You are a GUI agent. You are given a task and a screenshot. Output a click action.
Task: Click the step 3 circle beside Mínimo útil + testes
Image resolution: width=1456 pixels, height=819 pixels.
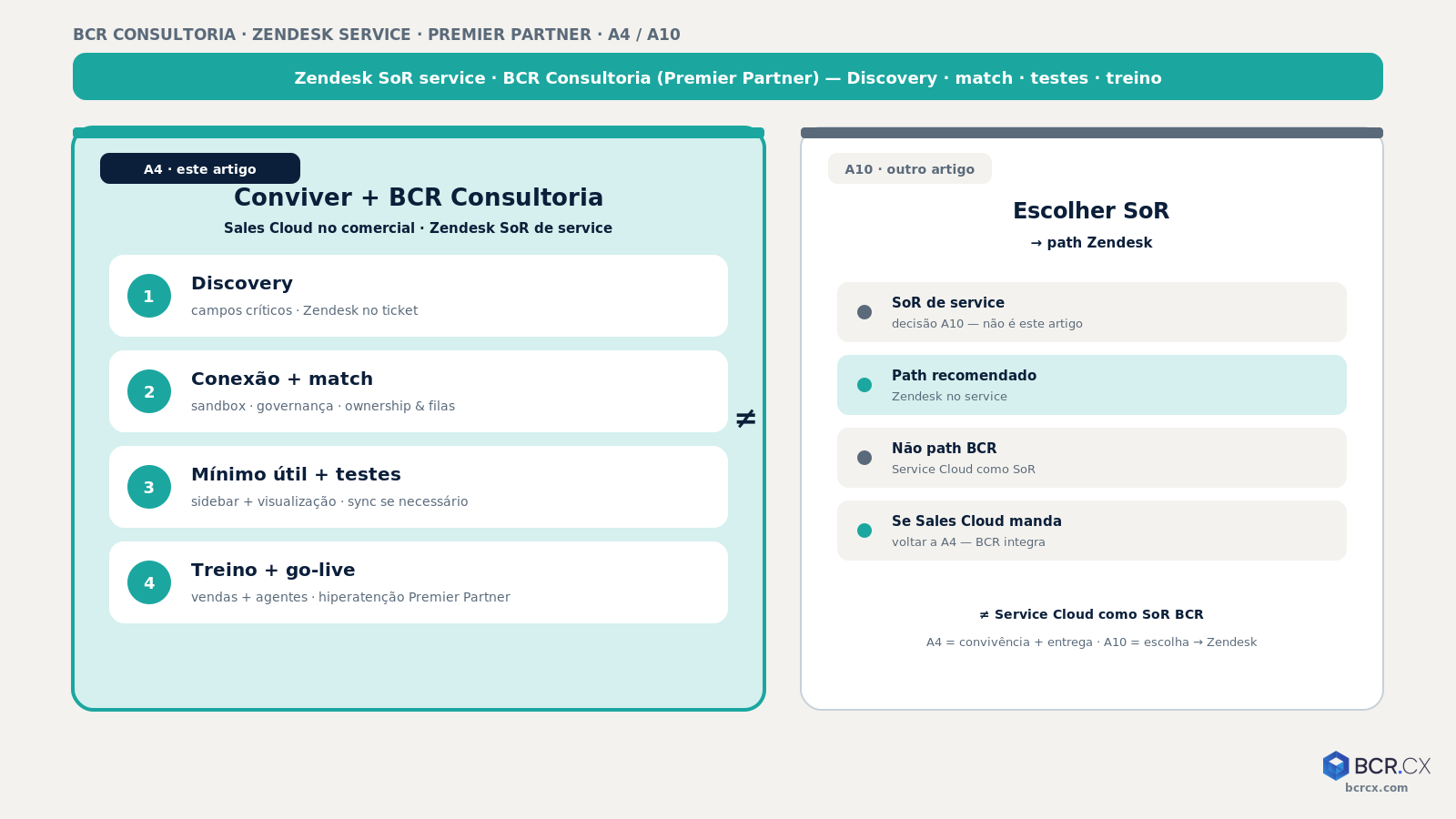click(149, 487)
